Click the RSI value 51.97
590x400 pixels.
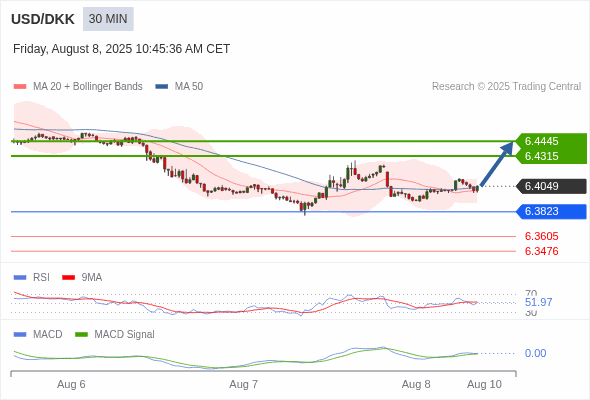coord(538,302)
